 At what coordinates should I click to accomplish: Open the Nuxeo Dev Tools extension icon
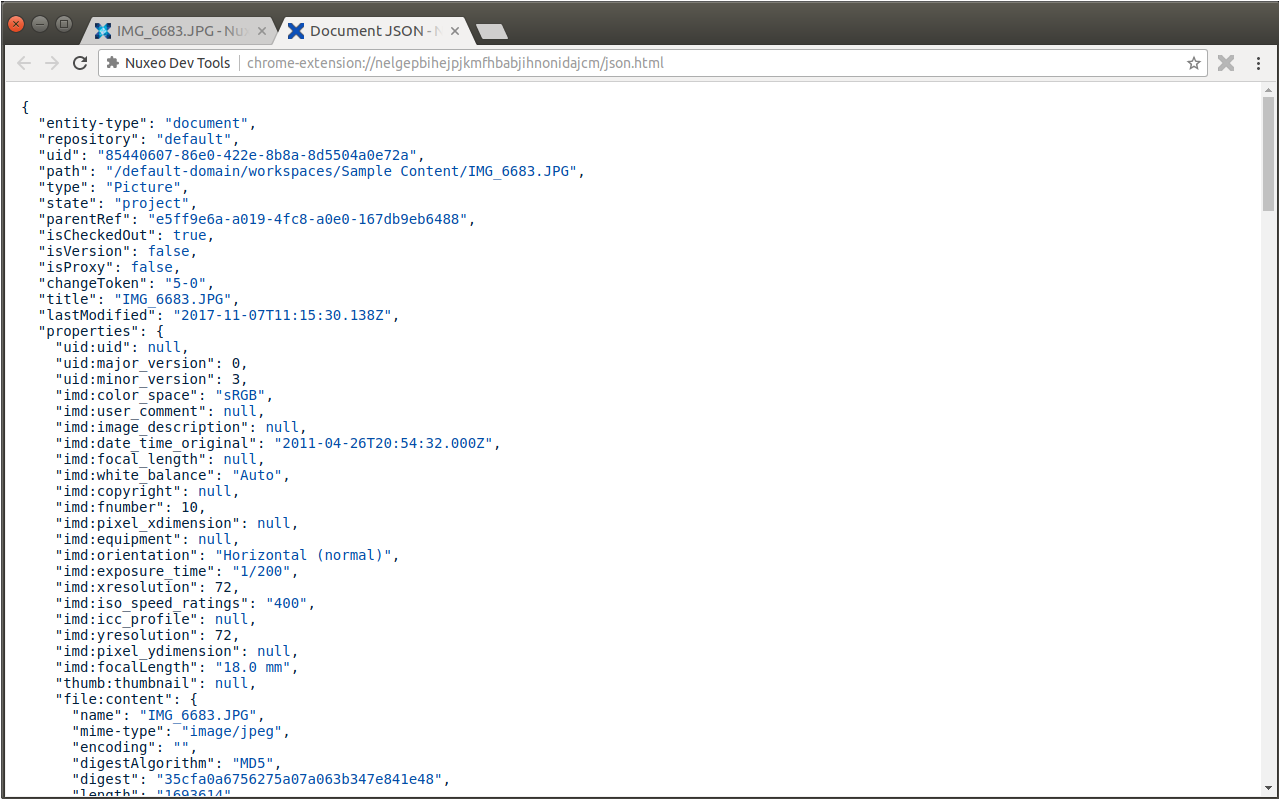click(1226, 63)
